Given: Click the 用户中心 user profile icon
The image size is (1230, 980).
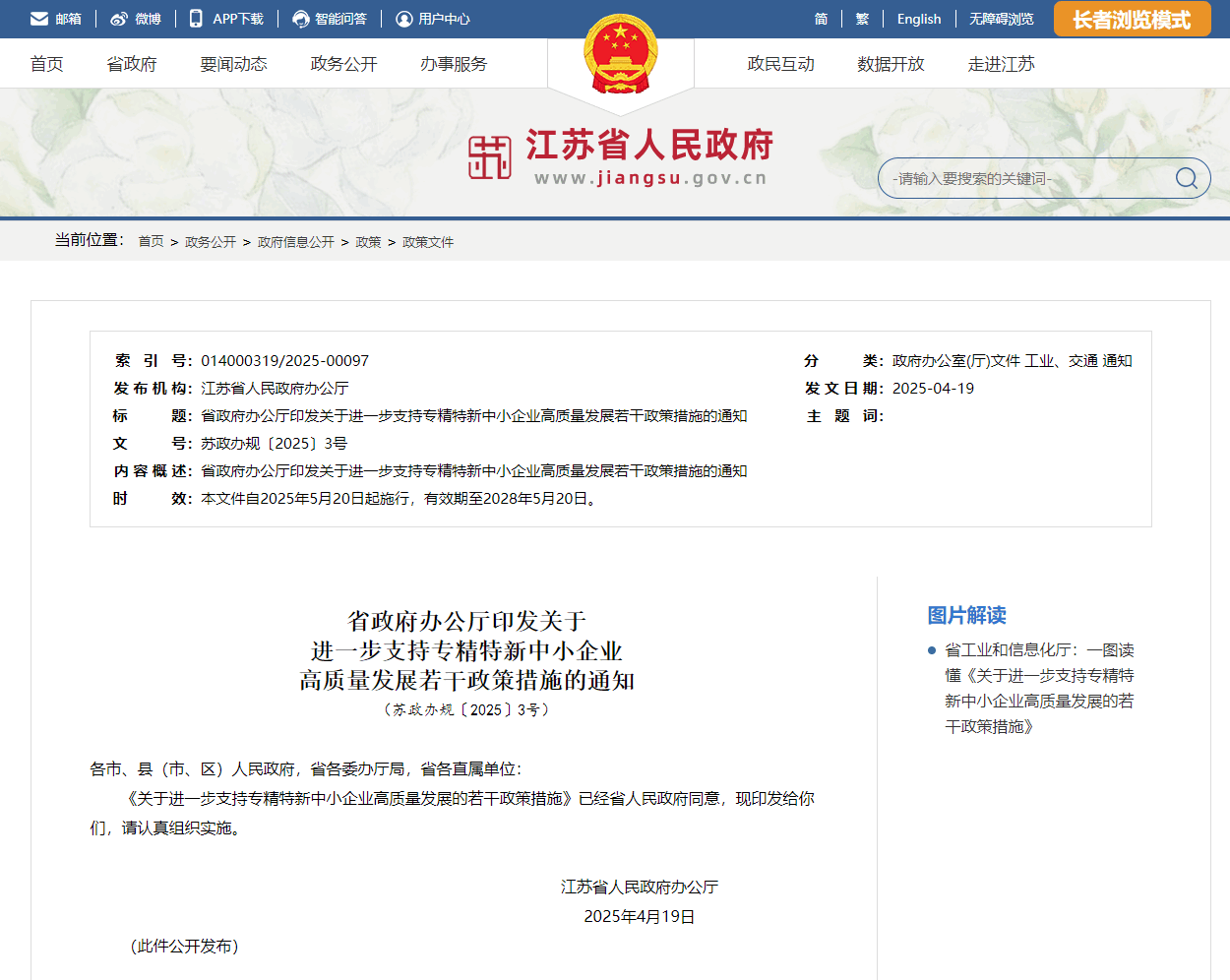Looking at the screenshot, I should (x=404, y=19).
